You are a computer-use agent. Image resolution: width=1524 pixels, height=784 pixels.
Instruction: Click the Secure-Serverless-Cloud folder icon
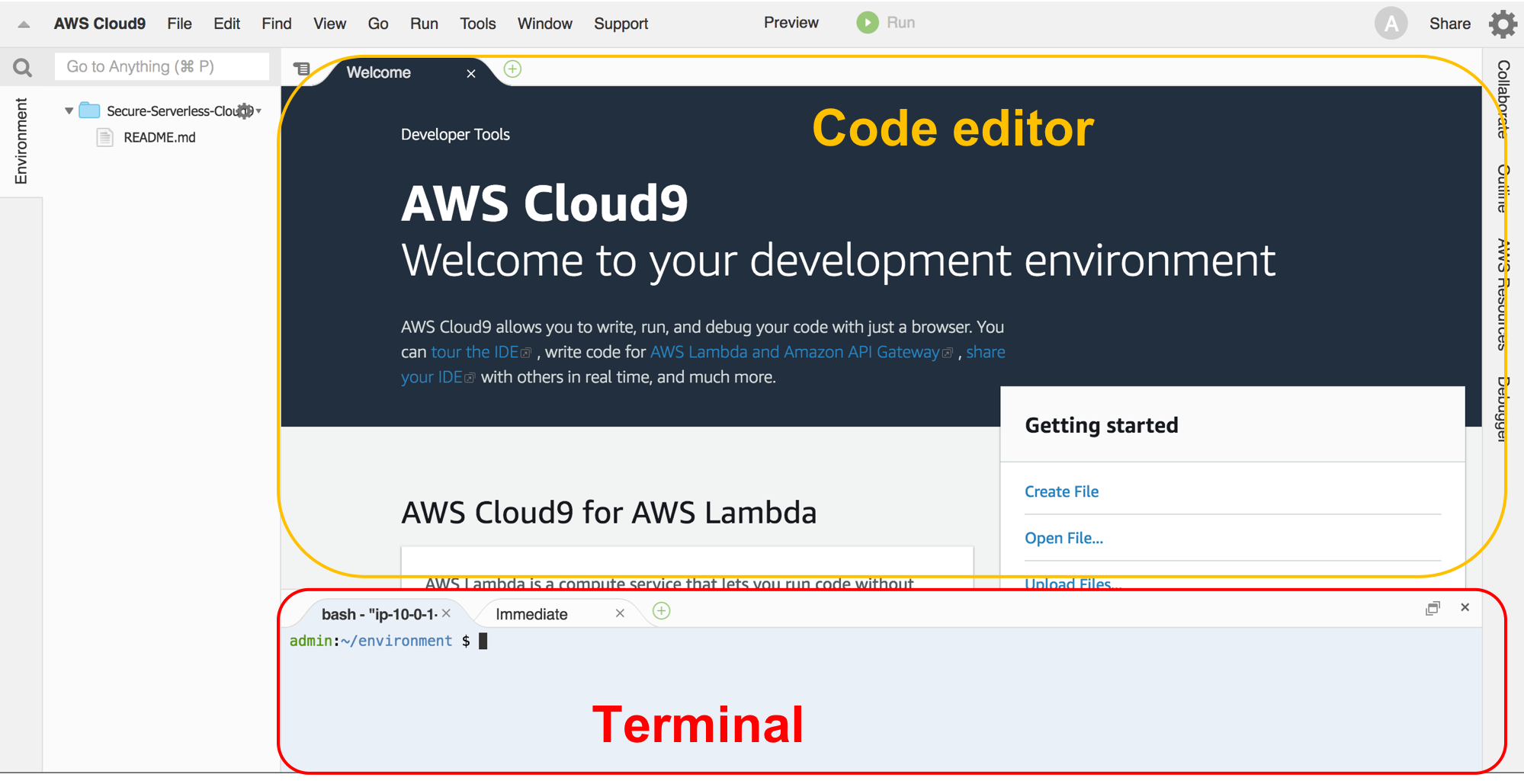(90, 110)
